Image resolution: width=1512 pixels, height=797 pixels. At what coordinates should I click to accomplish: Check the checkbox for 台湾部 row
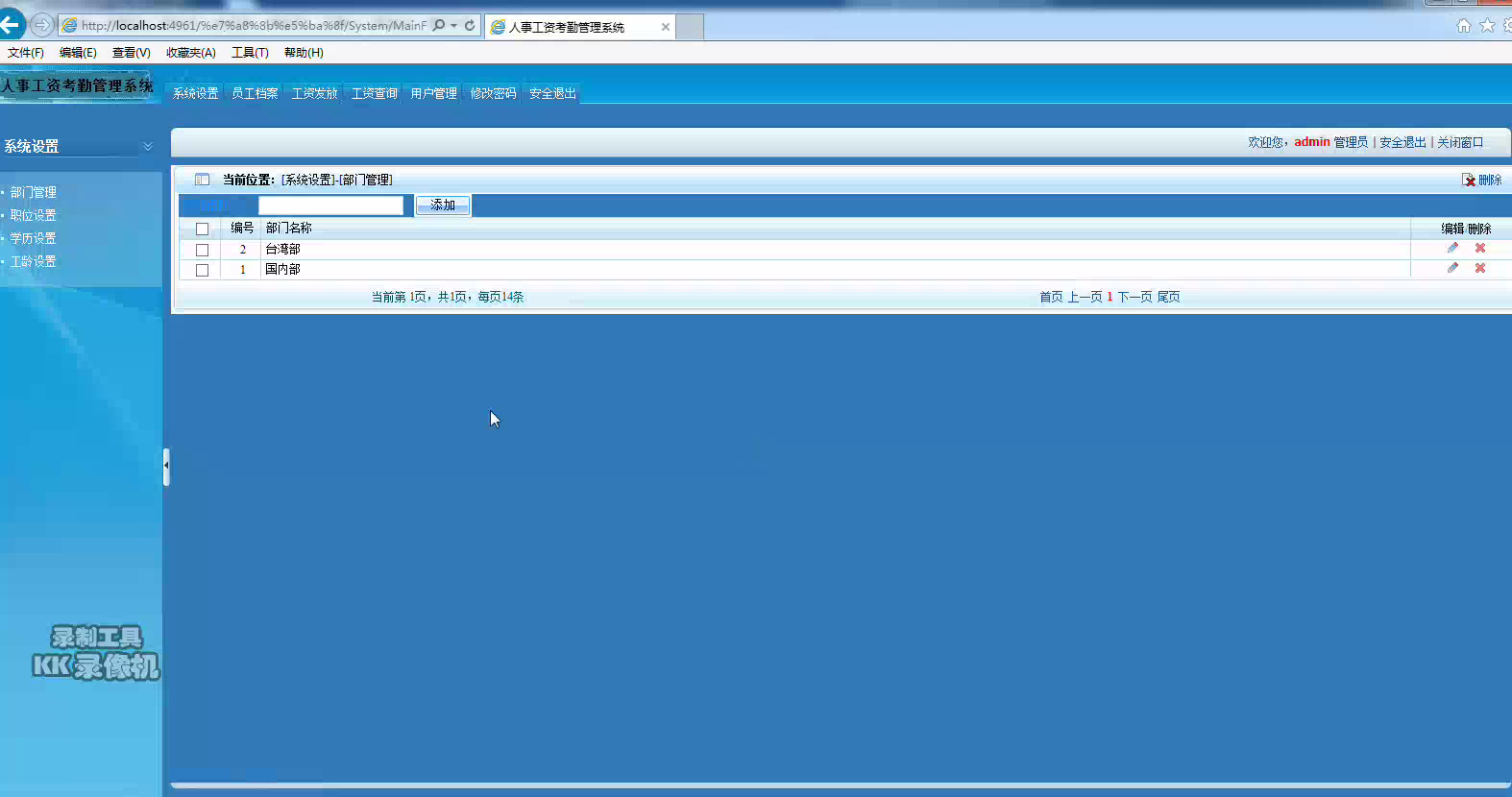point(202,250)
